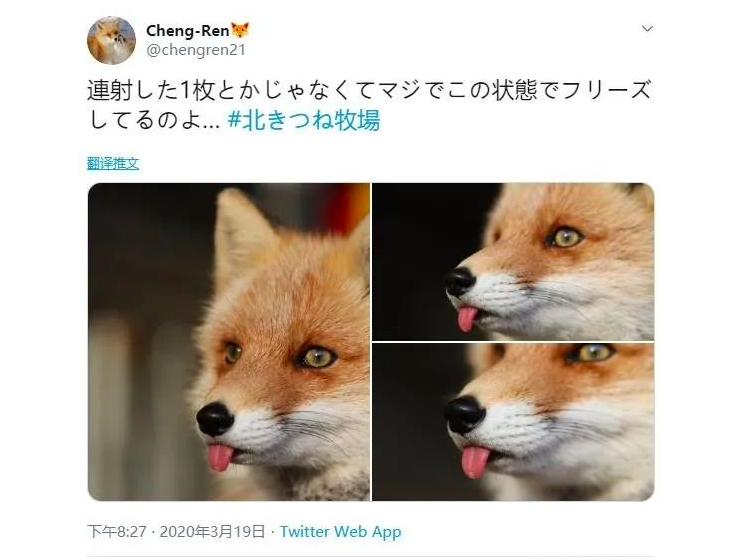This screenshot has width=750, height=560.
Task: Open the #北きつね牧場 hashtag
Action: pos(304,120)
